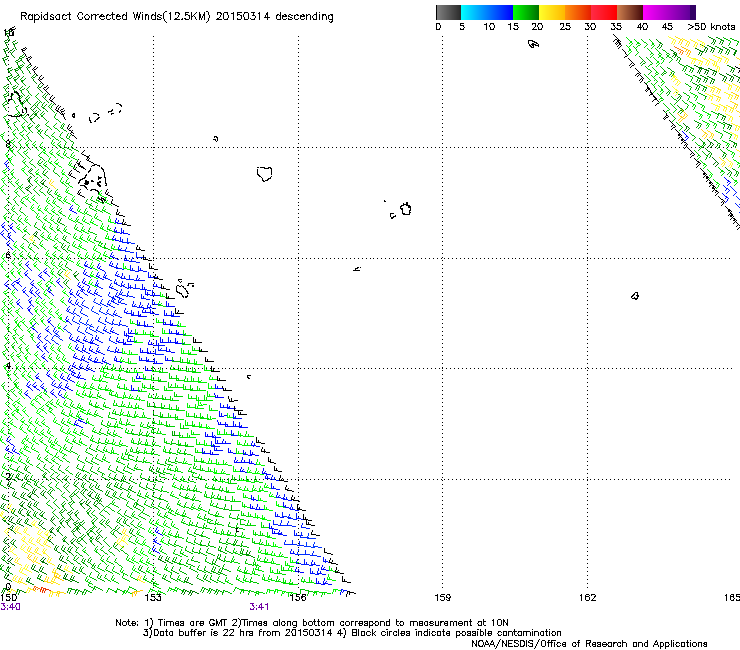Screen dimensions: 740x650
Task: Click the cyan-blue 5-15 knots legend band
Action: point(487,12)
